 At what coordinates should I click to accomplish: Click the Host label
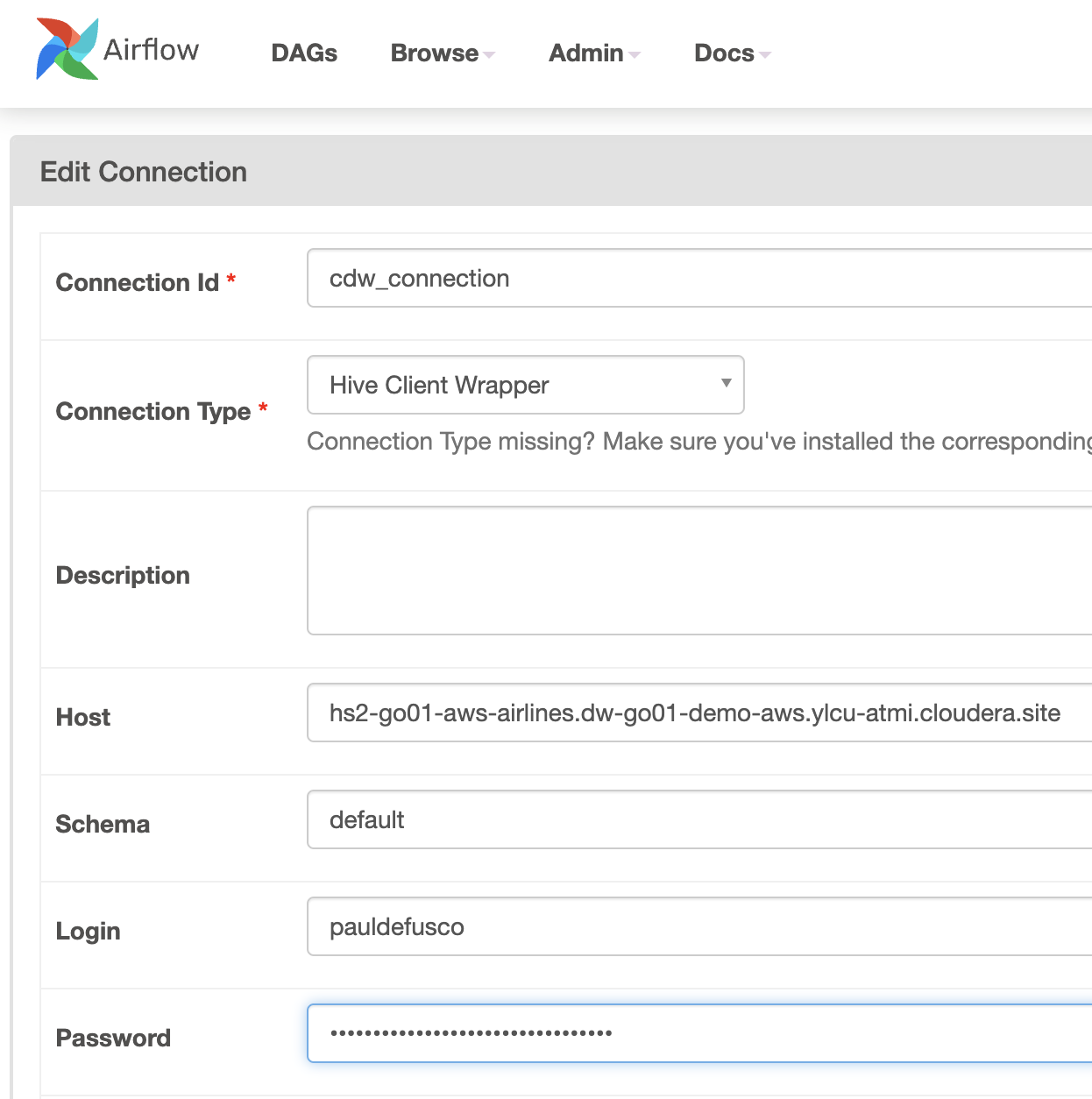[83, 717]
